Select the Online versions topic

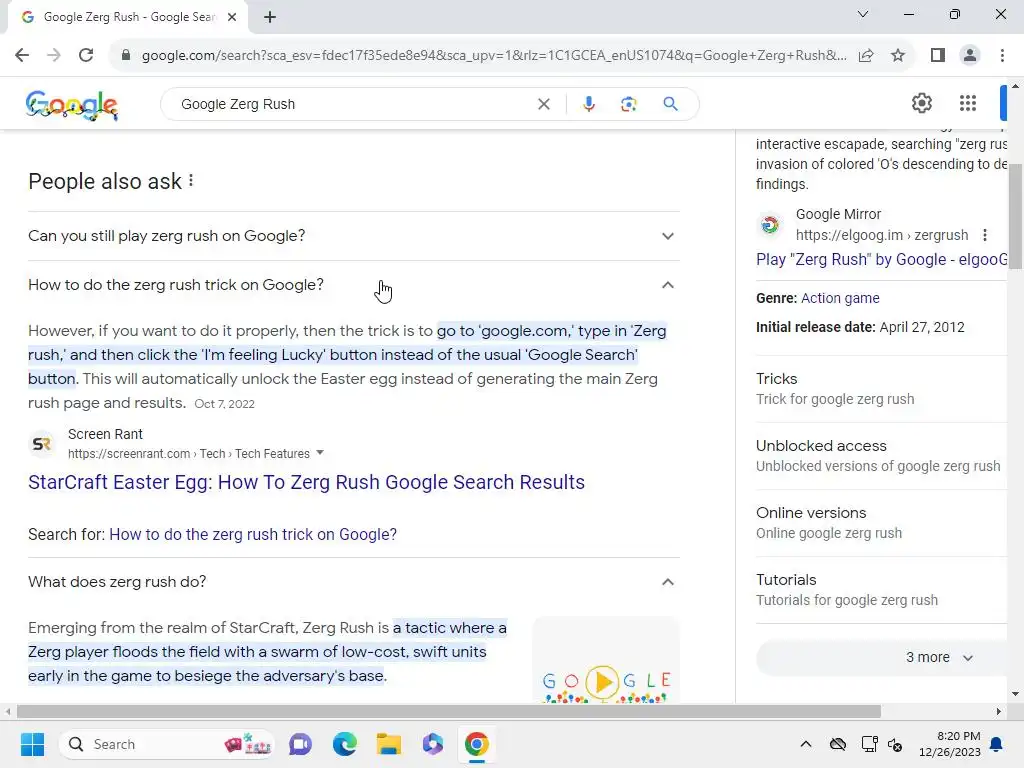[881, 522]
